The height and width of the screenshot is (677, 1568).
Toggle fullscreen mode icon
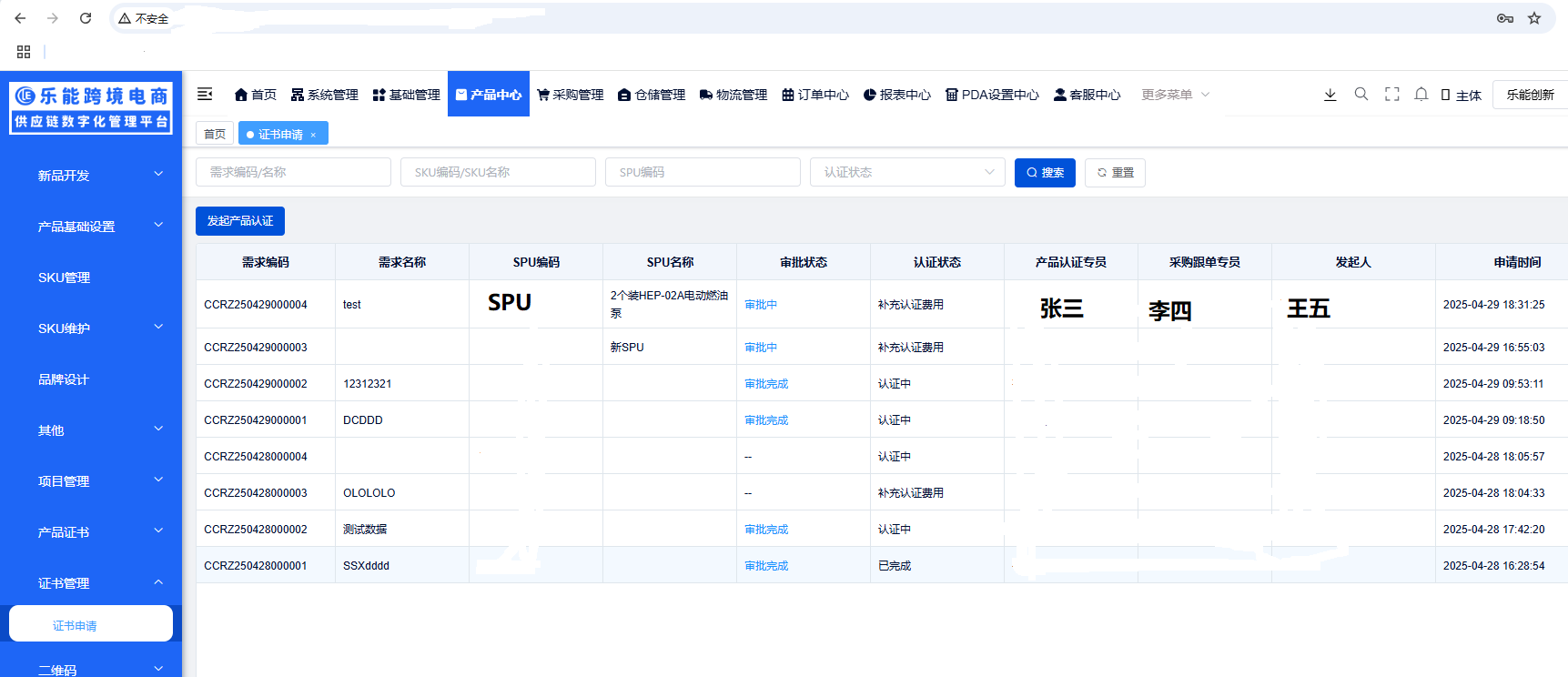pyautogui.click(x=1391, y=94)
